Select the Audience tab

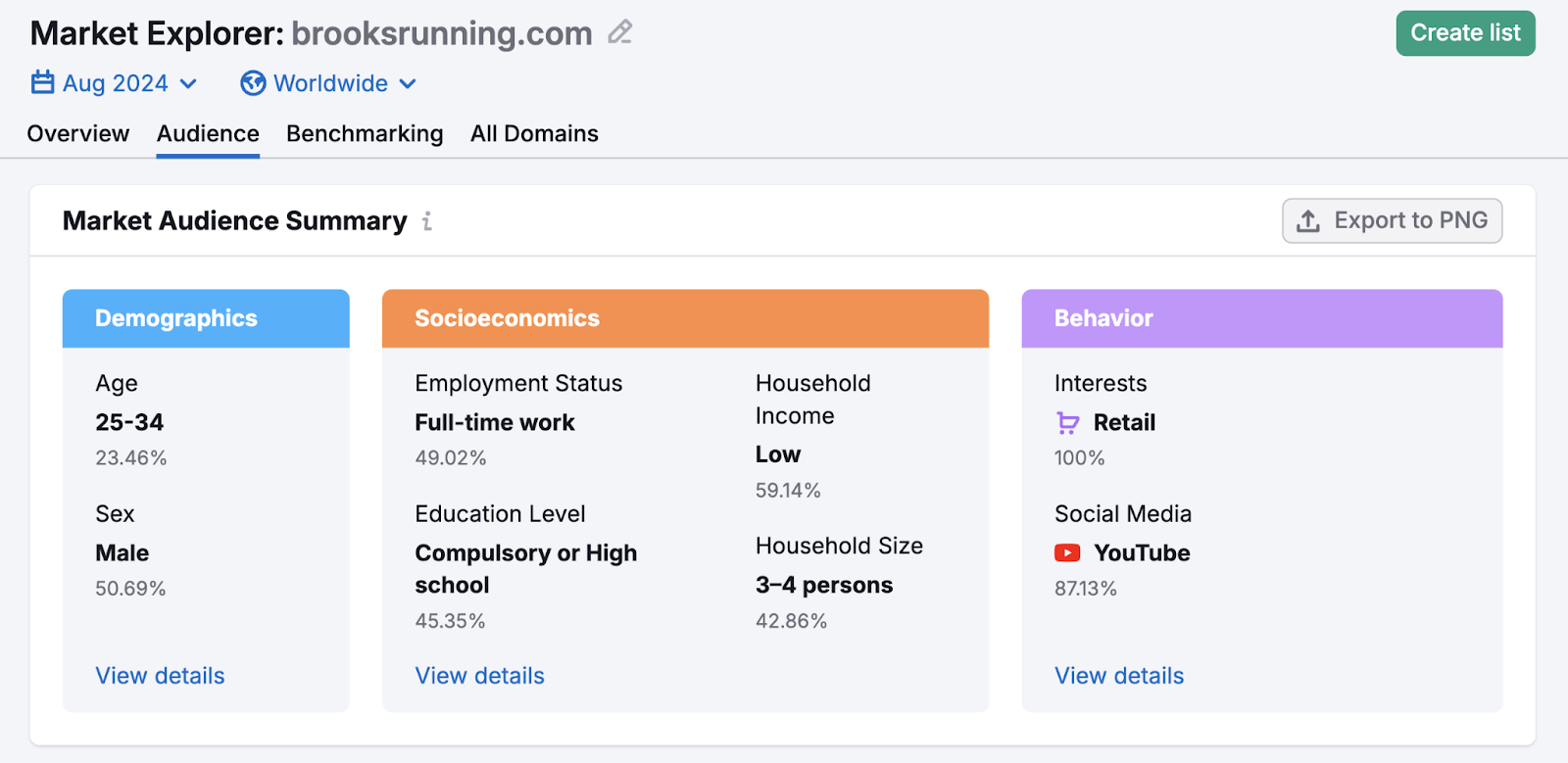(x=208, y=134)
